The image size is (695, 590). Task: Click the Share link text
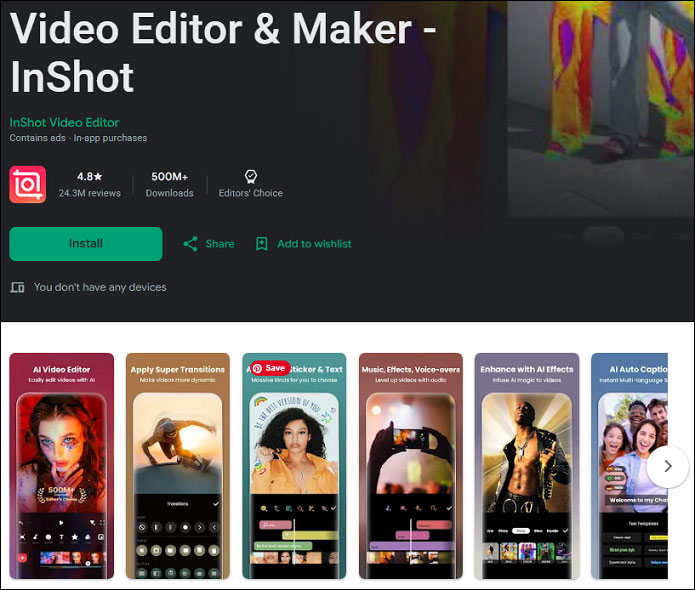click(220, 244)
